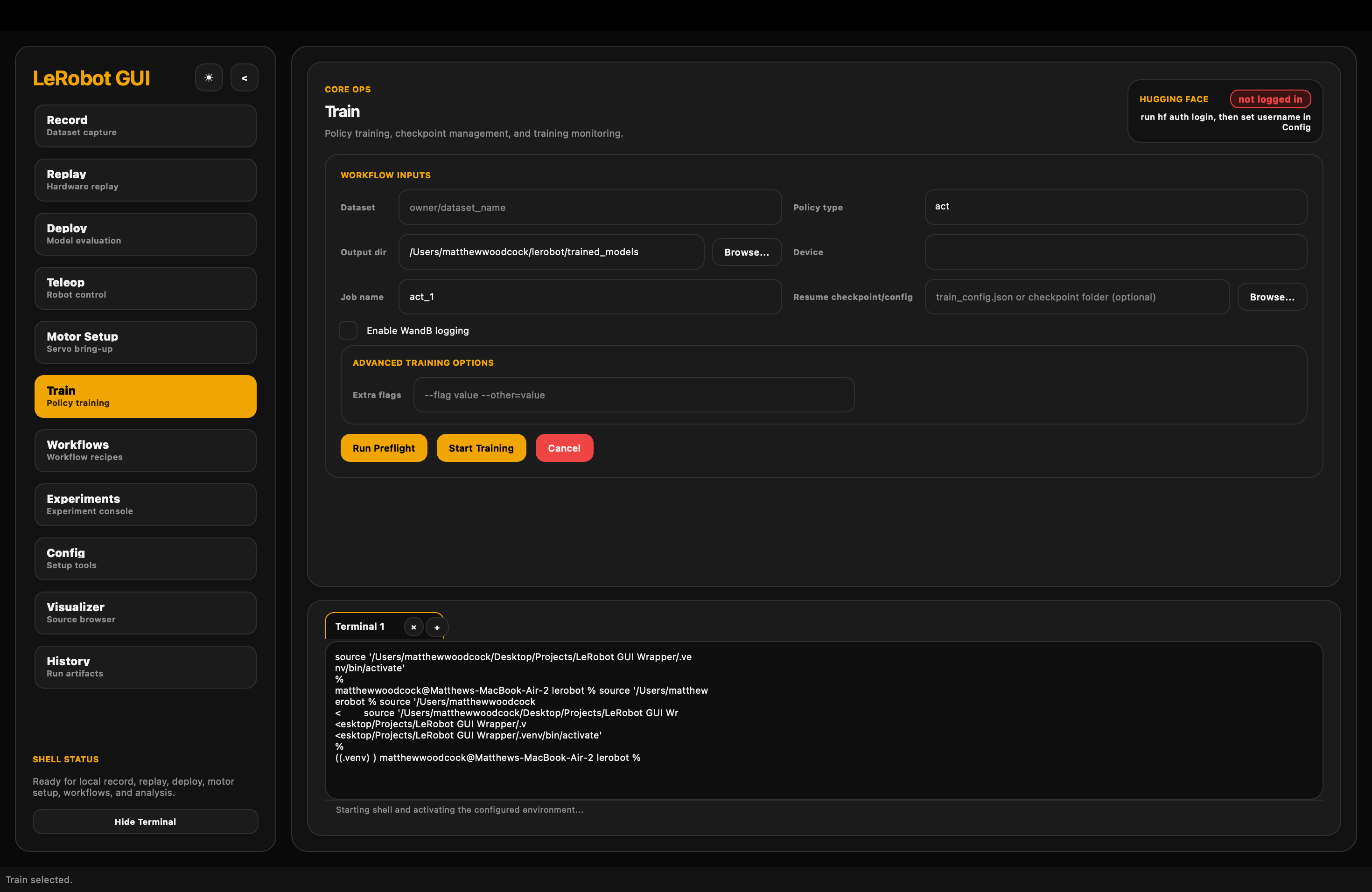View the History run artifacts section
1372x892 pixels.
point(145,667)
